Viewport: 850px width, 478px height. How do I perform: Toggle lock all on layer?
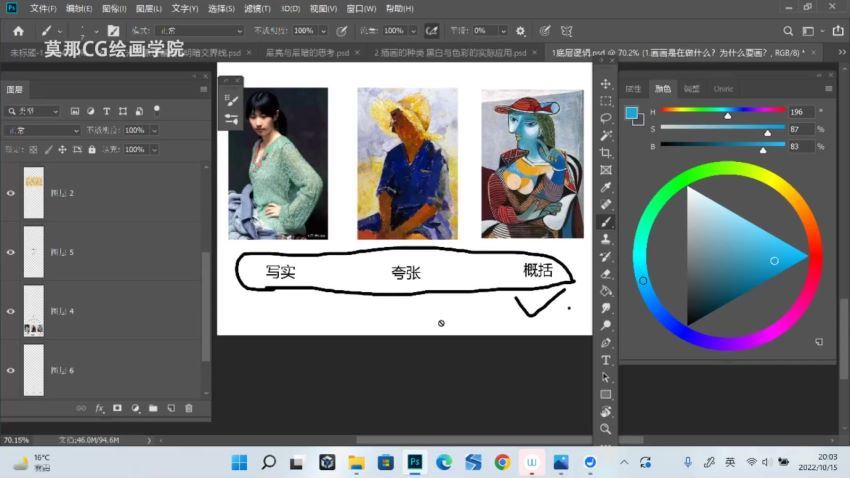point(92,150)
